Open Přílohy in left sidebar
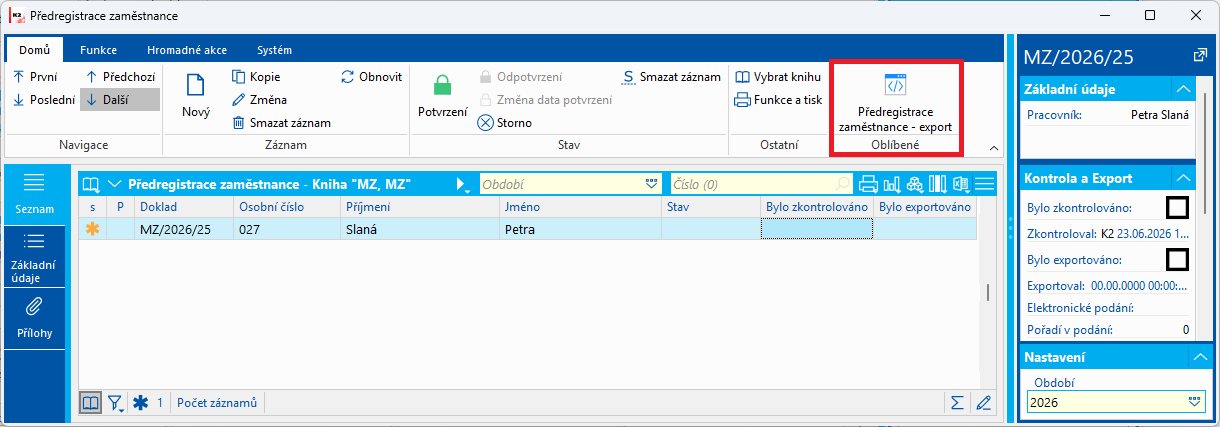Image resolution: width=1220 pixels, height=427 pixels. pyautogui.click(x=35, y=319)
